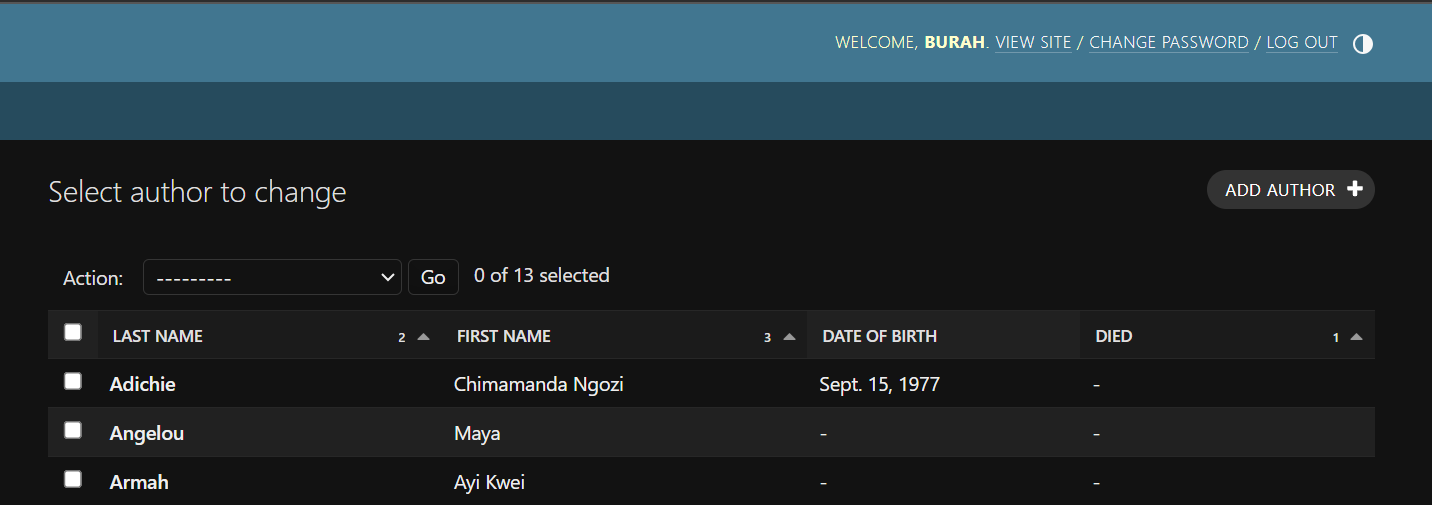
Task: Toggle sorting arrow on Died column
Action: [x=1356, y=337]
